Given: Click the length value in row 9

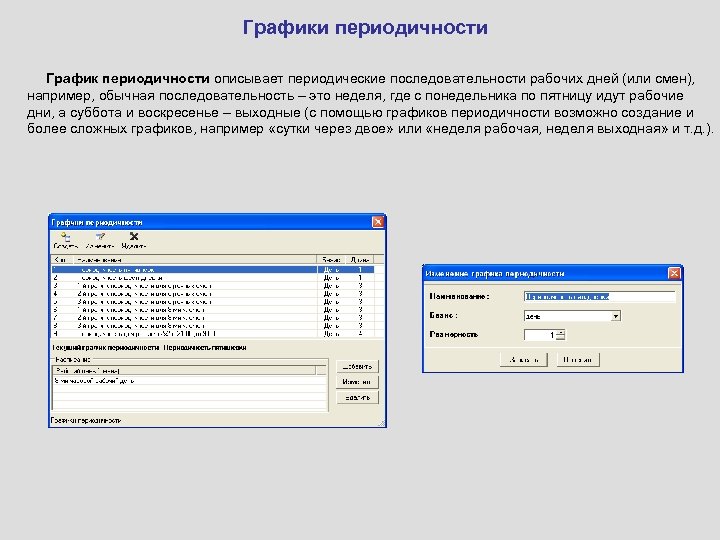Looking at the screenshot, I should pos(360,334).
